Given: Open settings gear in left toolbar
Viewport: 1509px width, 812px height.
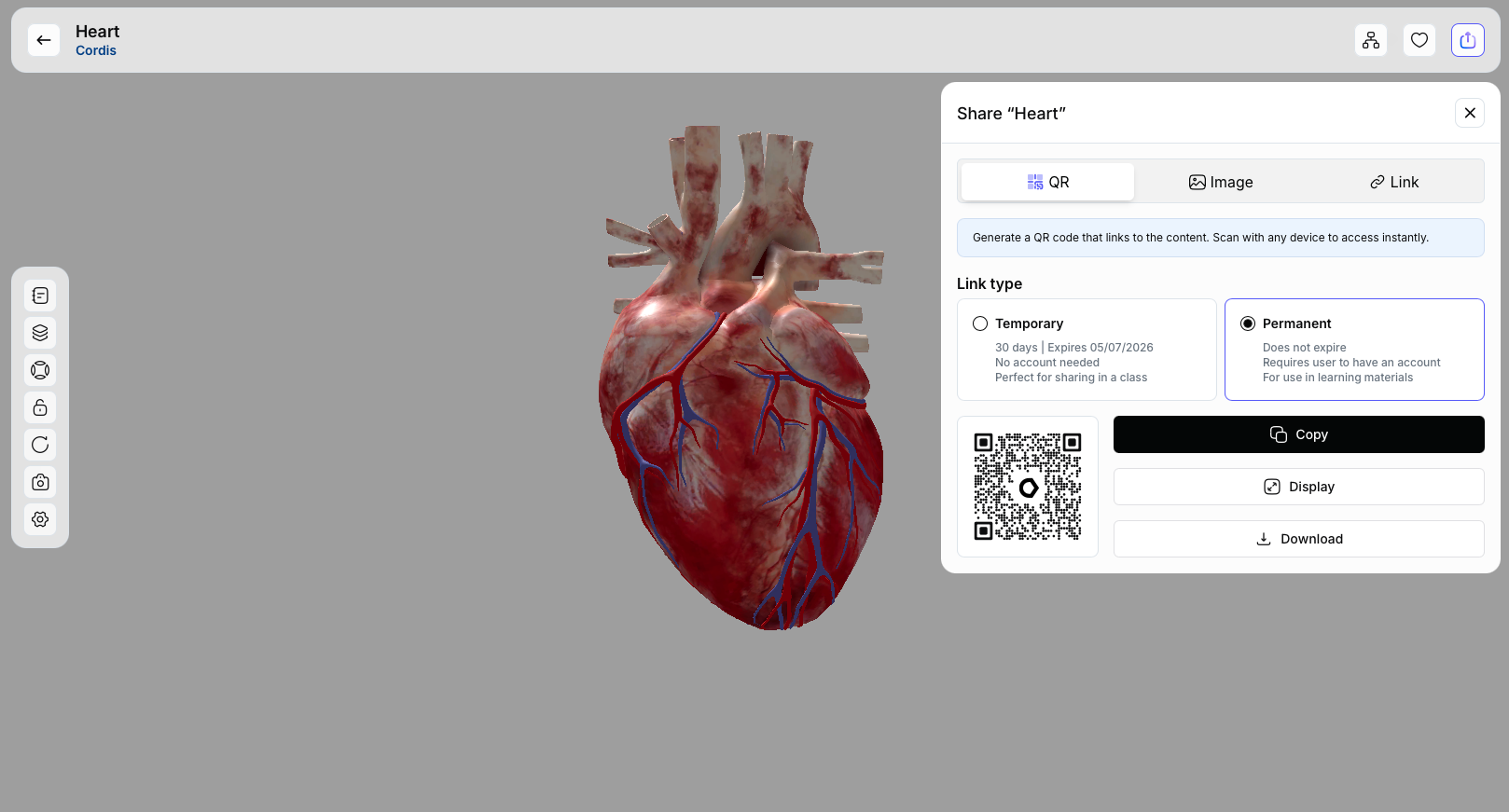Looking at the screenshot, I should coord(40,519).
